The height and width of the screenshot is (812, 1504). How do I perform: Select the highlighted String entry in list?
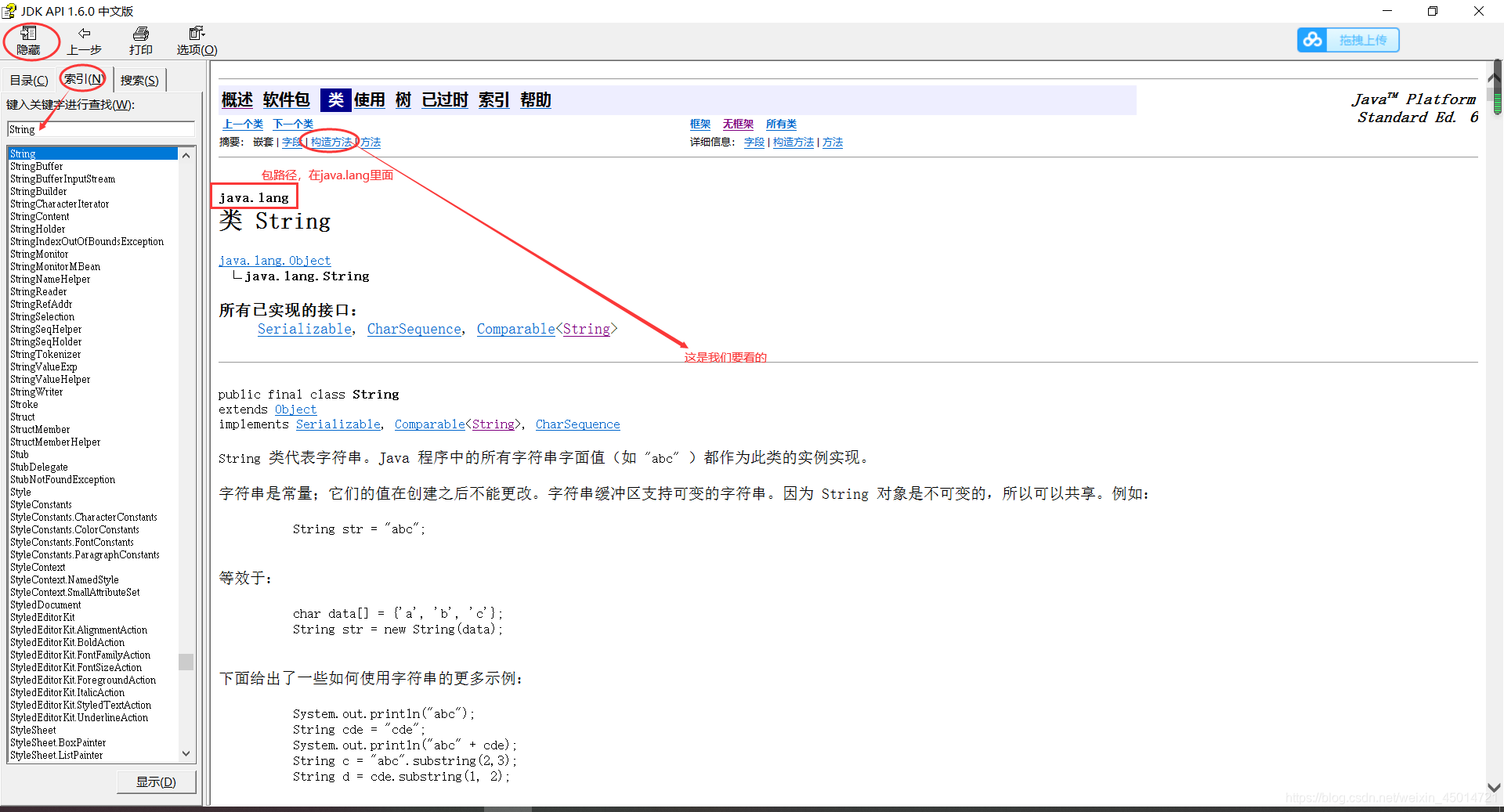(93, 153)
